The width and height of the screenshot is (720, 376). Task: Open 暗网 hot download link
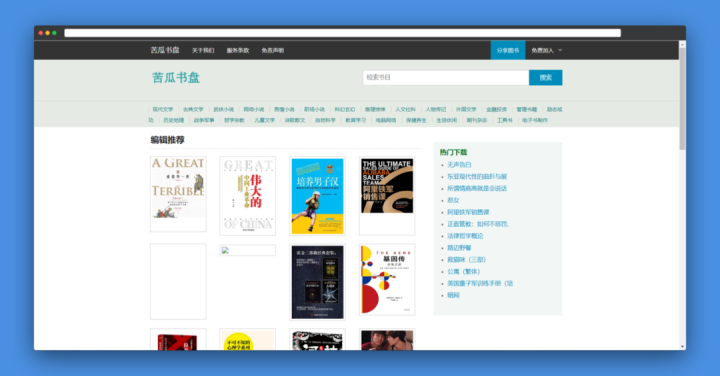(453, 295)
